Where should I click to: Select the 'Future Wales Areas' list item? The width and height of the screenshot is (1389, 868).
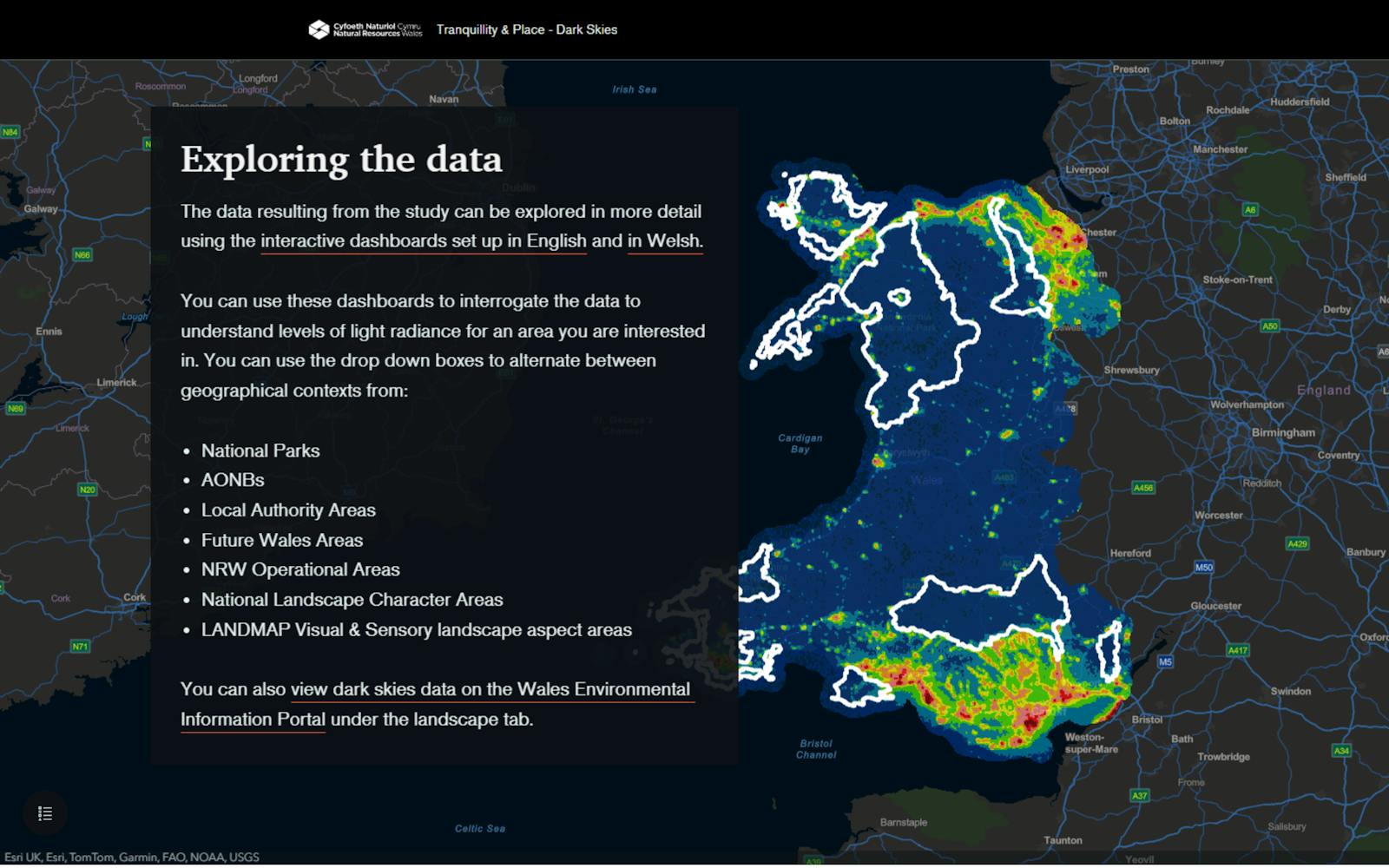coord(282,540)
